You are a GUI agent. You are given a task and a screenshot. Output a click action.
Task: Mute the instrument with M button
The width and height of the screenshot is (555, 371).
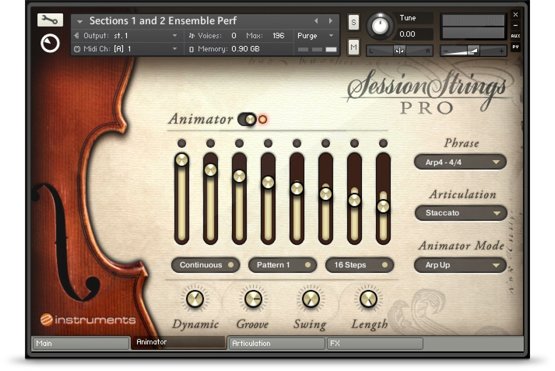click(x=353, y=47)
